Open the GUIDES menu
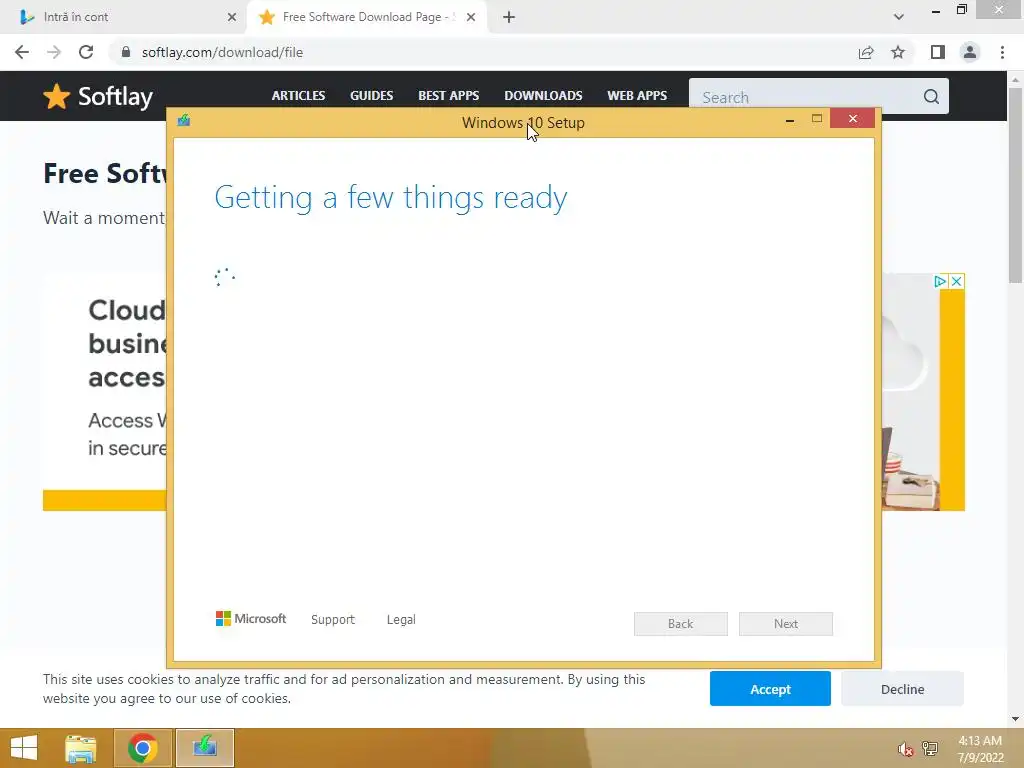 point(372,95)
